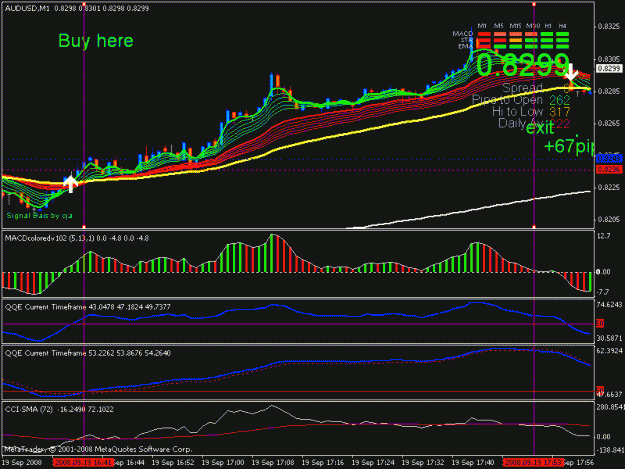Click the 74.6243 QQE scale value

609,305
